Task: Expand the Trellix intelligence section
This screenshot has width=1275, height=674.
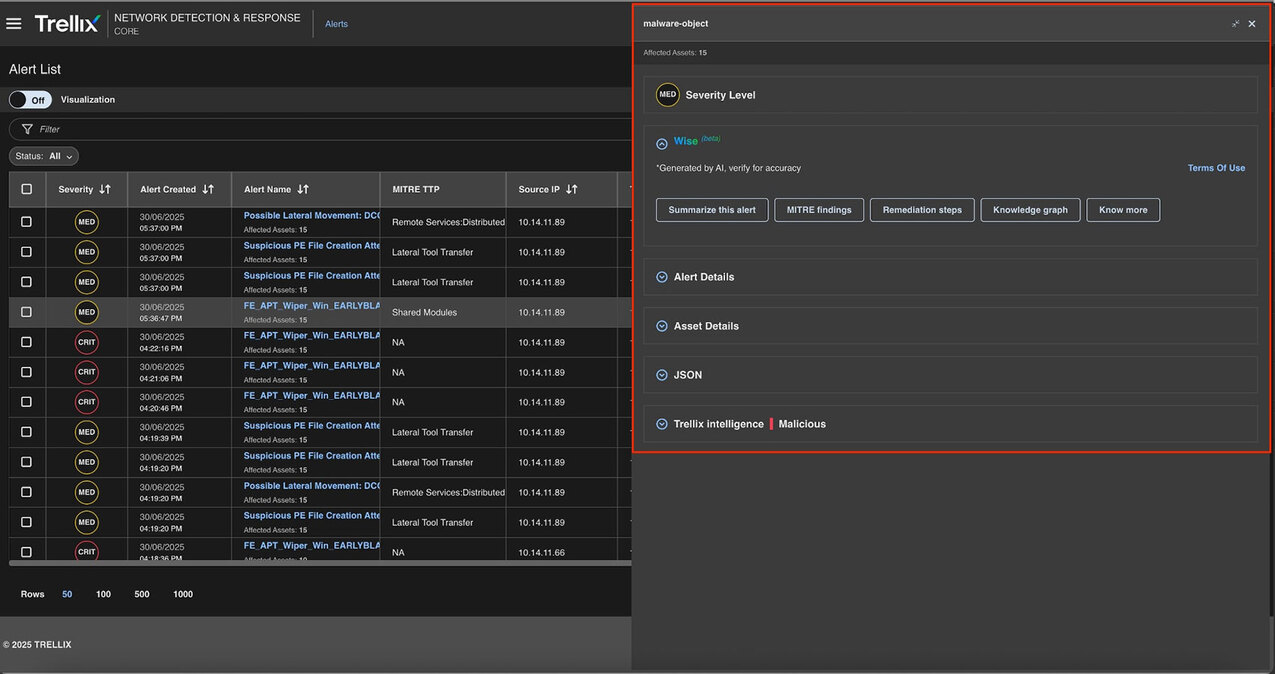Action: coord(661,424)
